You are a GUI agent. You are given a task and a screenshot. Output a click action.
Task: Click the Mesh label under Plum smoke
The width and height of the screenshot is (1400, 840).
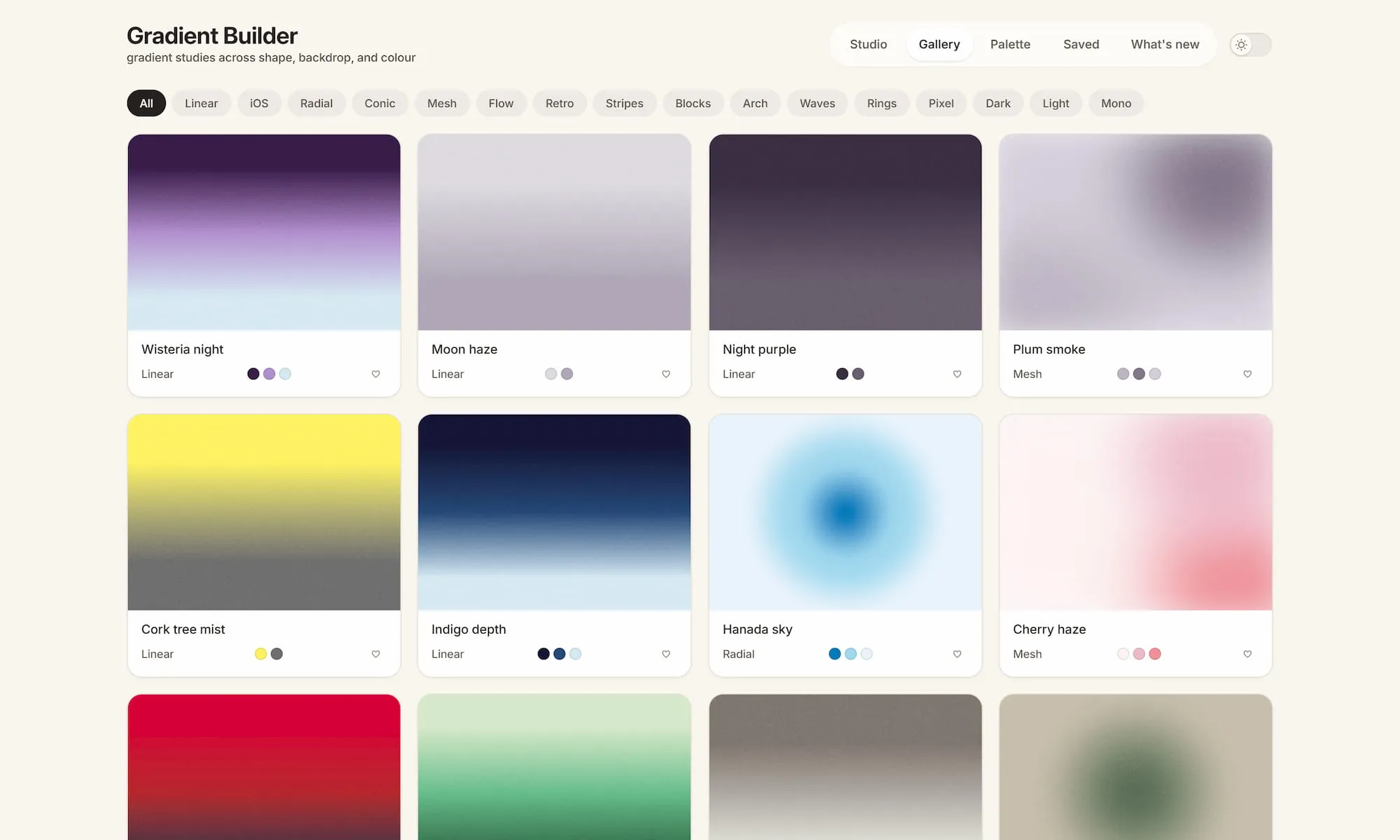click(x=1027, y=374)
